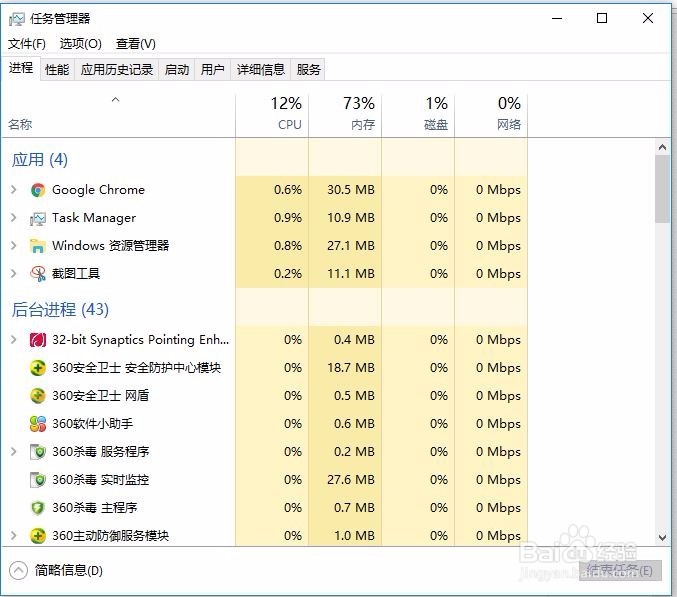Open the 查看(V) menu
The height and width of the screenshot is (597, 677).
(x=136, y=44)
